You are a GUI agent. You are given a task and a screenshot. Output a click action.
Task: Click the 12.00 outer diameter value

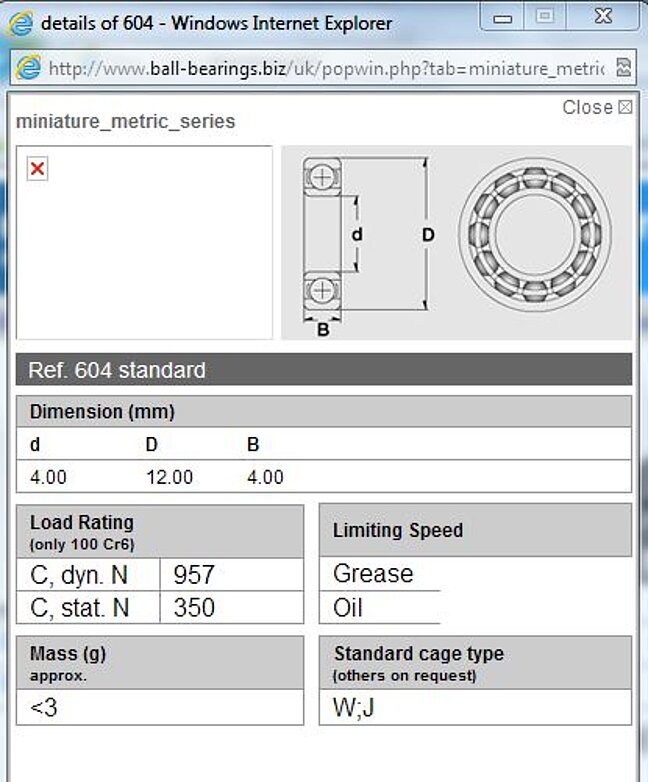[169, 477]
